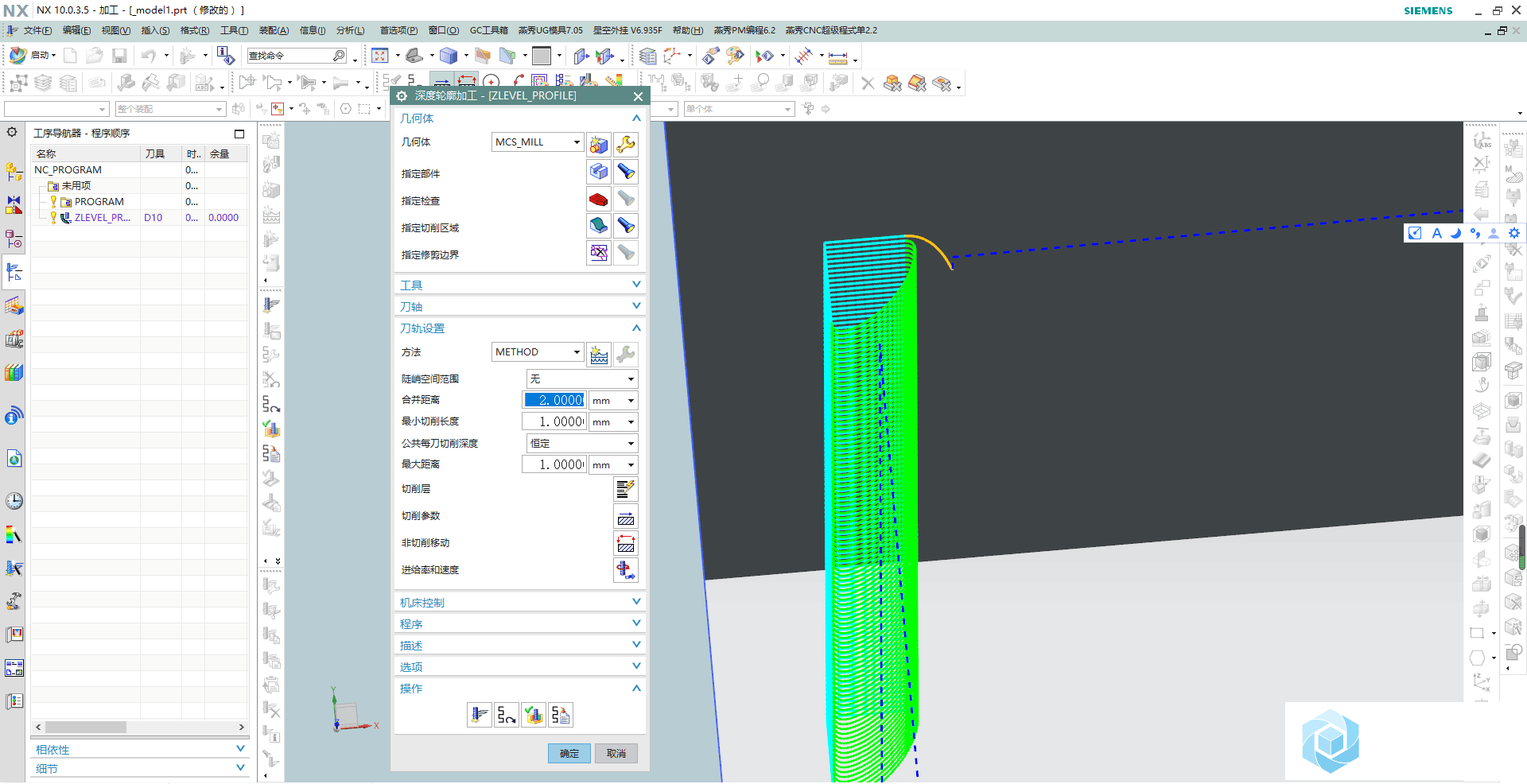Open the cutting parameters (切削参数) icon
Image resolution: width=1527 pixels, height=784 pixels.
click(x=626, y=516)
